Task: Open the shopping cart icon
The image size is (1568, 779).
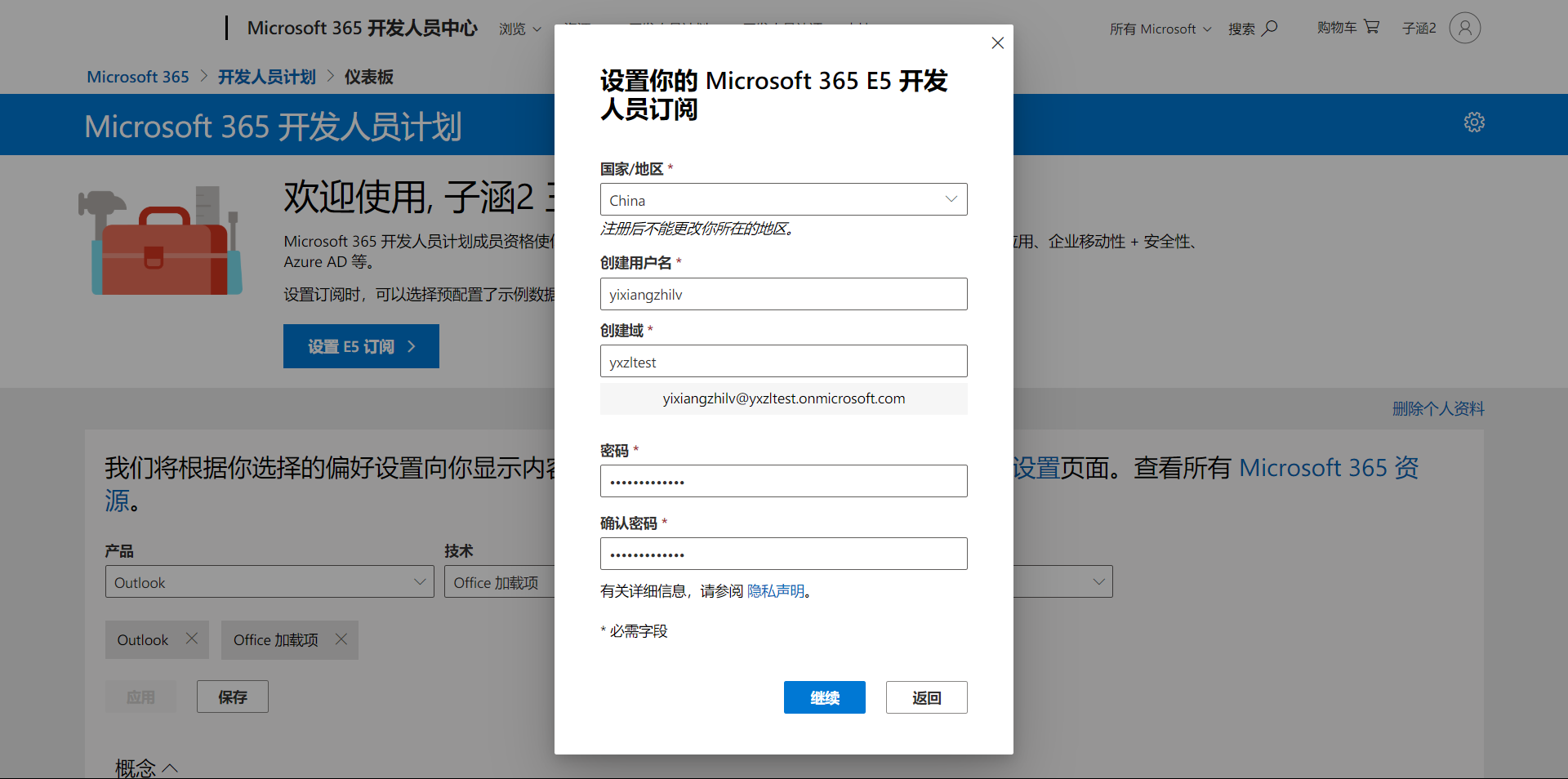Action: (1371, 27)
